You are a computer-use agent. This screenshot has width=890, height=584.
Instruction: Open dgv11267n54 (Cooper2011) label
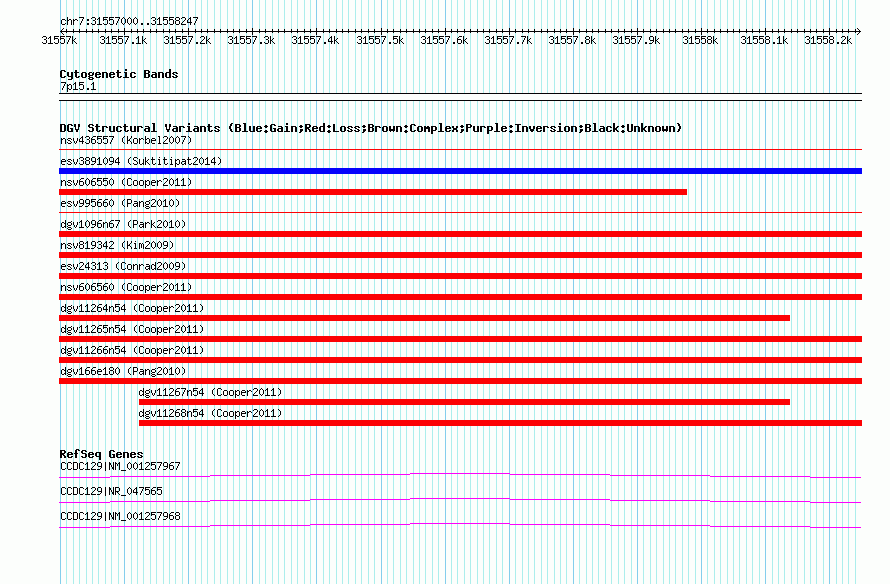210,392
